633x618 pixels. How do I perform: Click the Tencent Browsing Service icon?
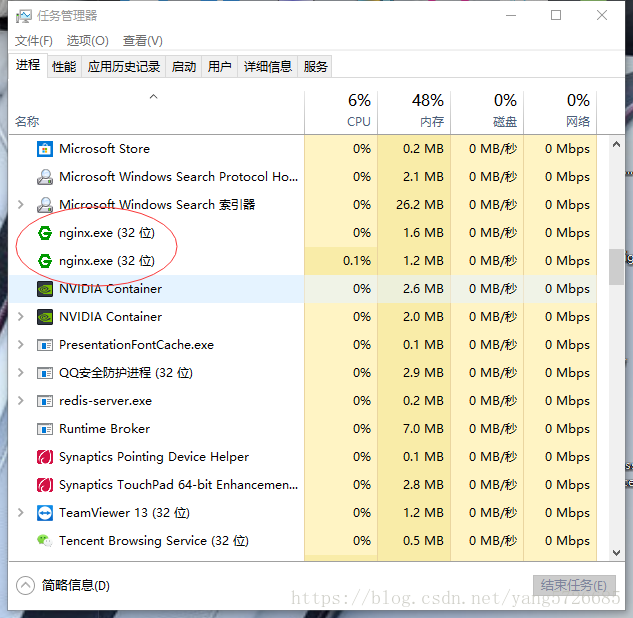(45, 540)
